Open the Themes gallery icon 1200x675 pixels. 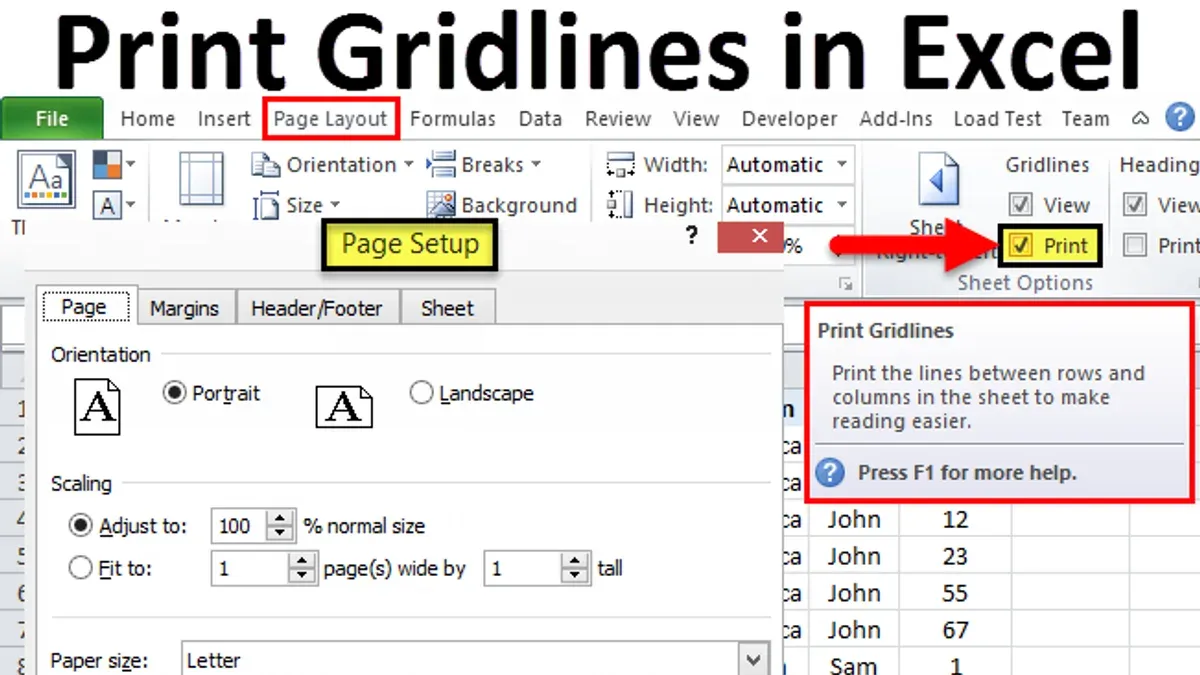[x=46, y=181]
